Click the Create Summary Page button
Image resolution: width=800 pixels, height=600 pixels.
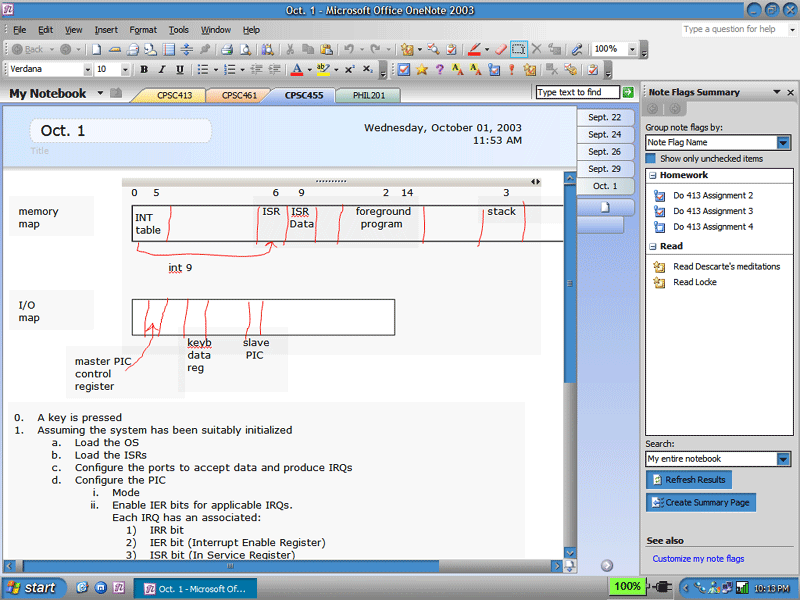click(700, 502)
